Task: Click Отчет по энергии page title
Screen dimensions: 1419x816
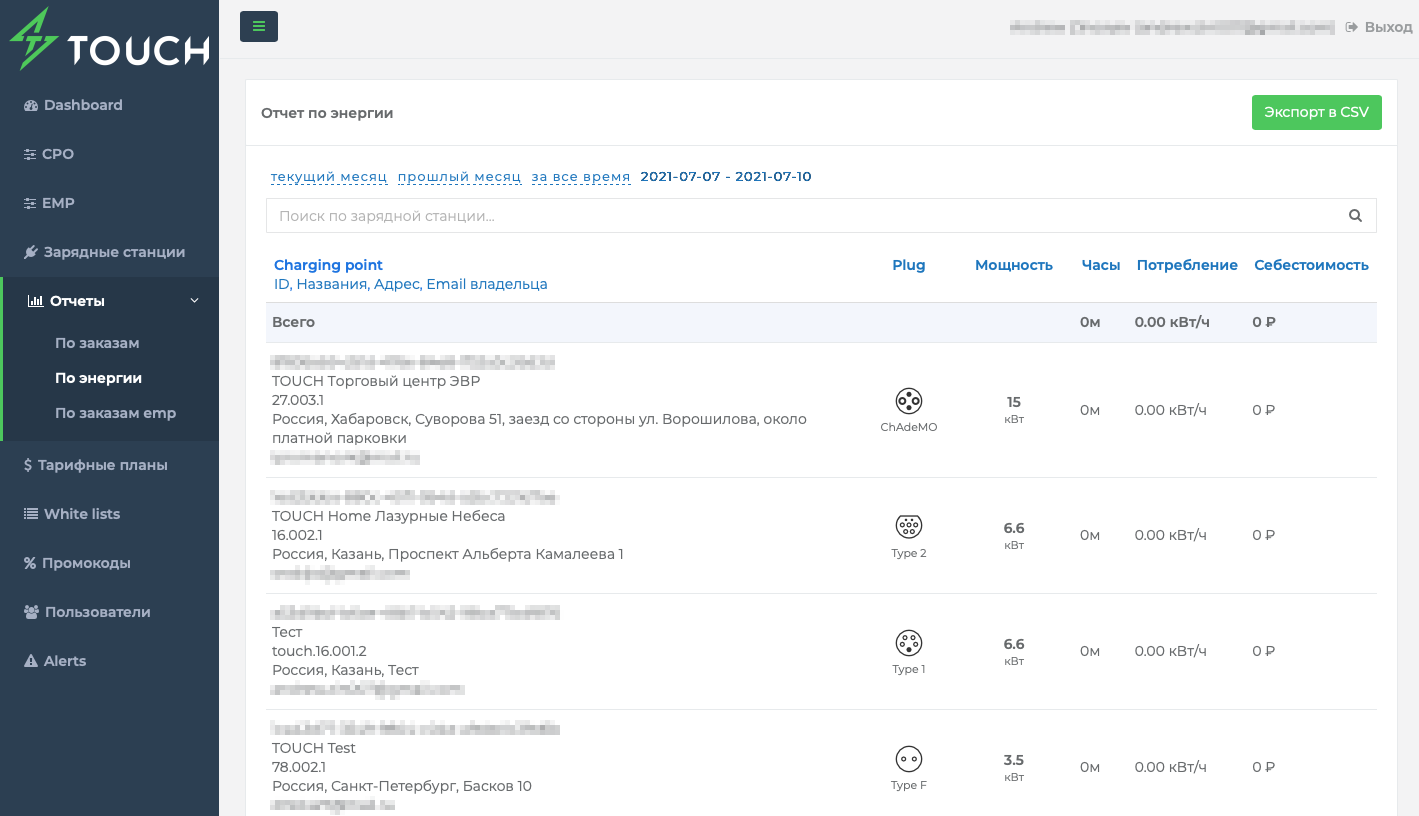Action: click(x=327, y=113)
